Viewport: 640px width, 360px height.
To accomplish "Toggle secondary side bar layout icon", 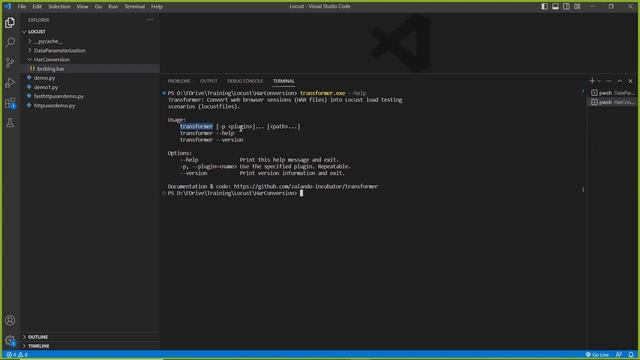I will 566,6.
